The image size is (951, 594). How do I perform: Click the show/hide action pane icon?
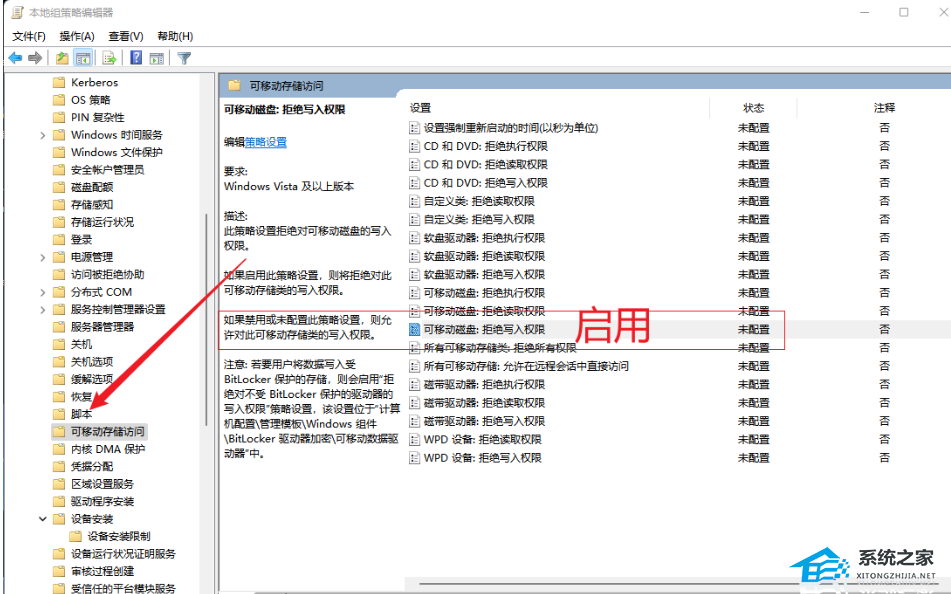pos(156,57)
